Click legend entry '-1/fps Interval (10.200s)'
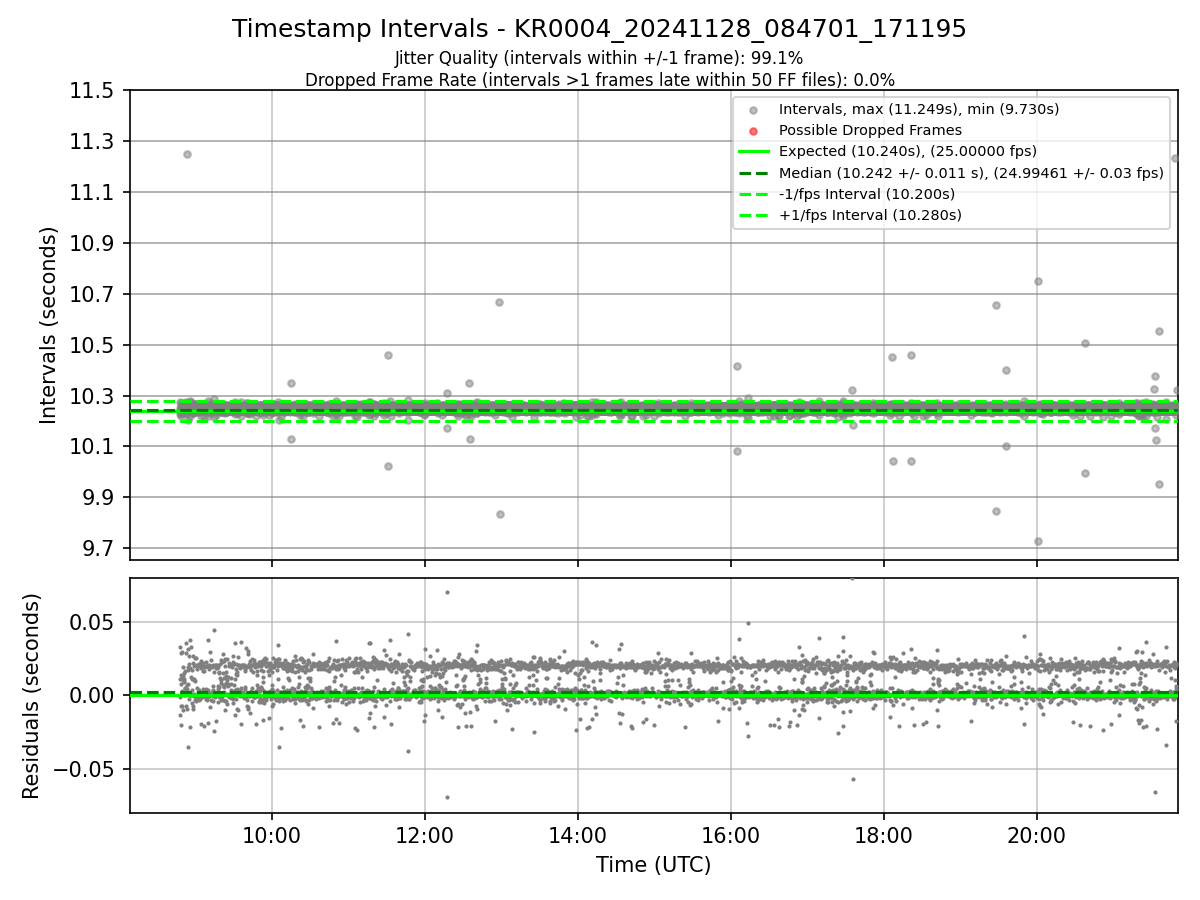Viewport: 1200px width, 900px height. (x=866, y=194)
